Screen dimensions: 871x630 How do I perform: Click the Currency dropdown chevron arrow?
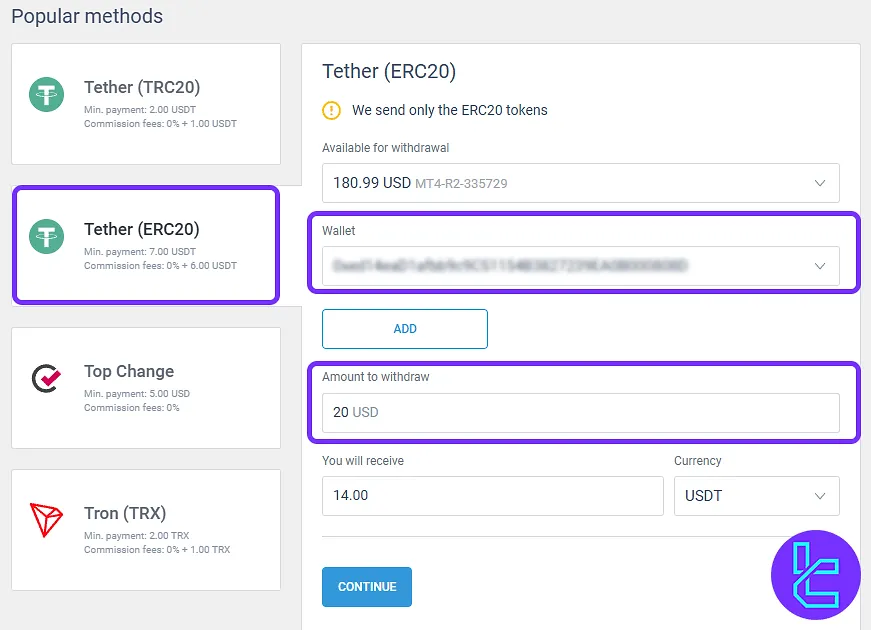click(820, 496)
